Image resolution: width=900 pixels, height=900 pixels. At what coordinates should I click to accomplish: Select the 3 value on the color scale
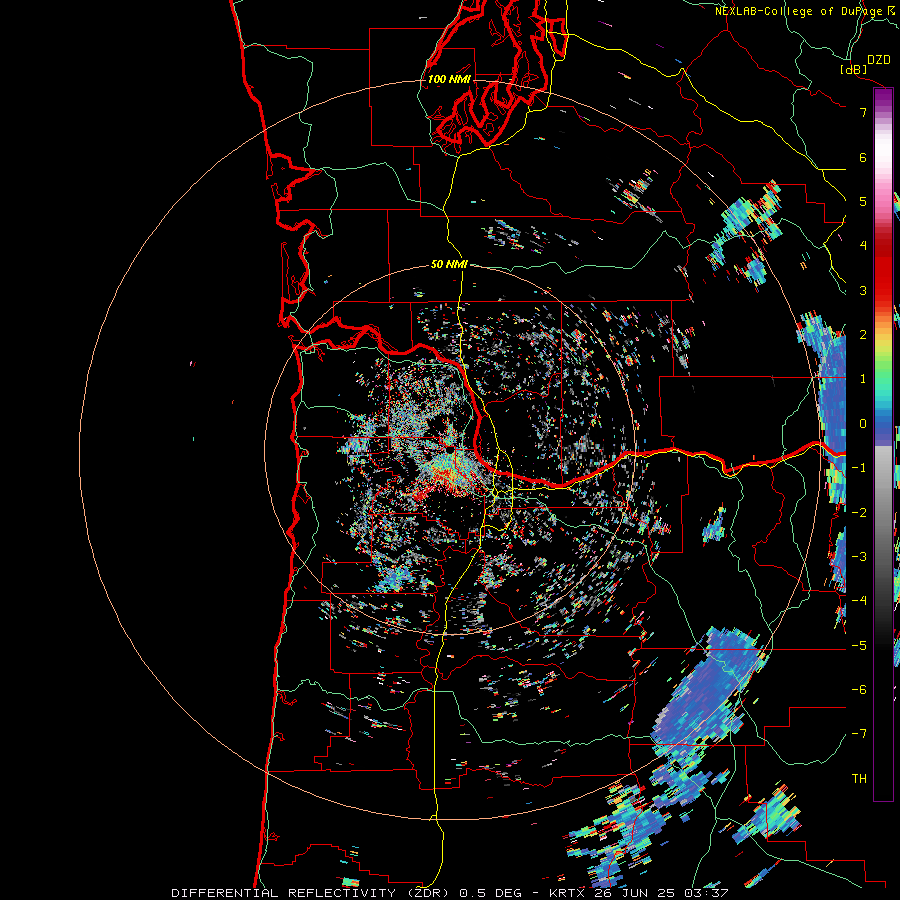point(863,290)
